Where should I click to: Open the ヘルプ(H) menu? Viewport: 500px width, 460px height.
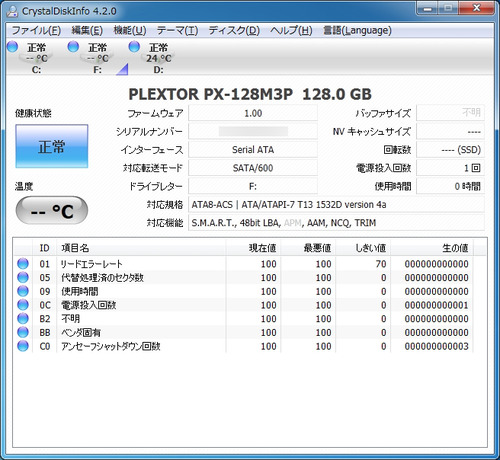(x=291, y=31)
